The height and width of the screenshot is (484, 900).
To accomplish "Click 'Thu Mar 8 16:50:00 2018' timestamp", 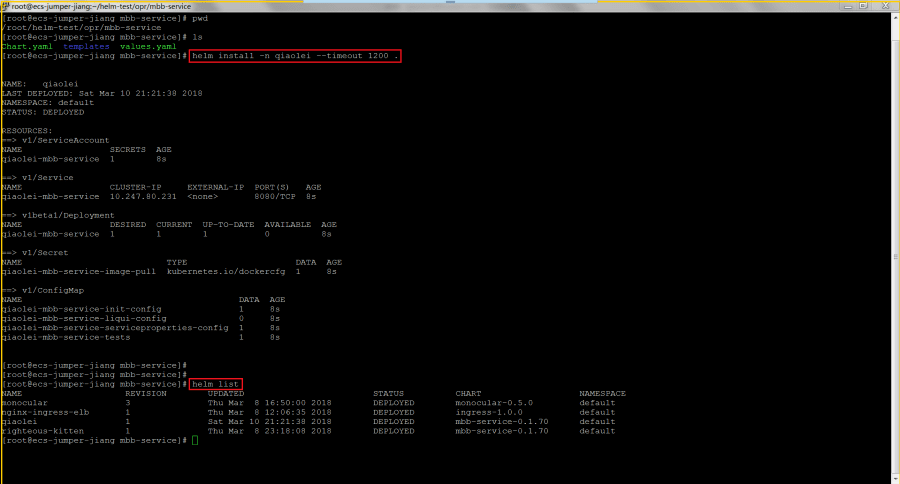I will pyautogui.click(x=269, y=402).
